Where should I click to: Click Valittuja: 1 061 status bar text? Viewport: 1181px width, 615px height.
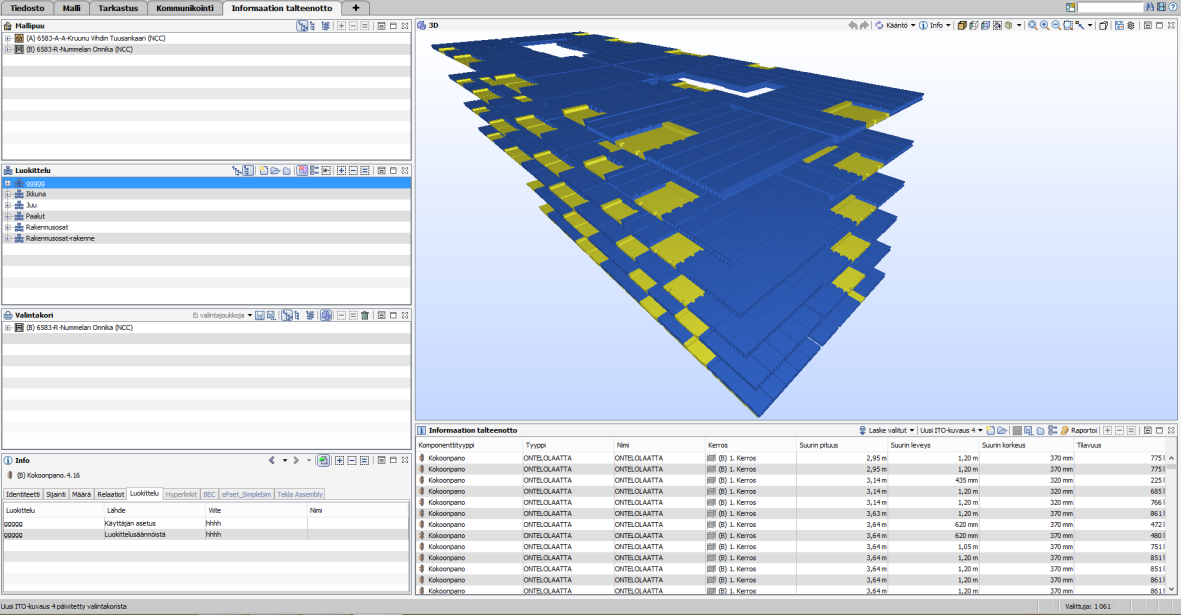[x=1088, y=607]
